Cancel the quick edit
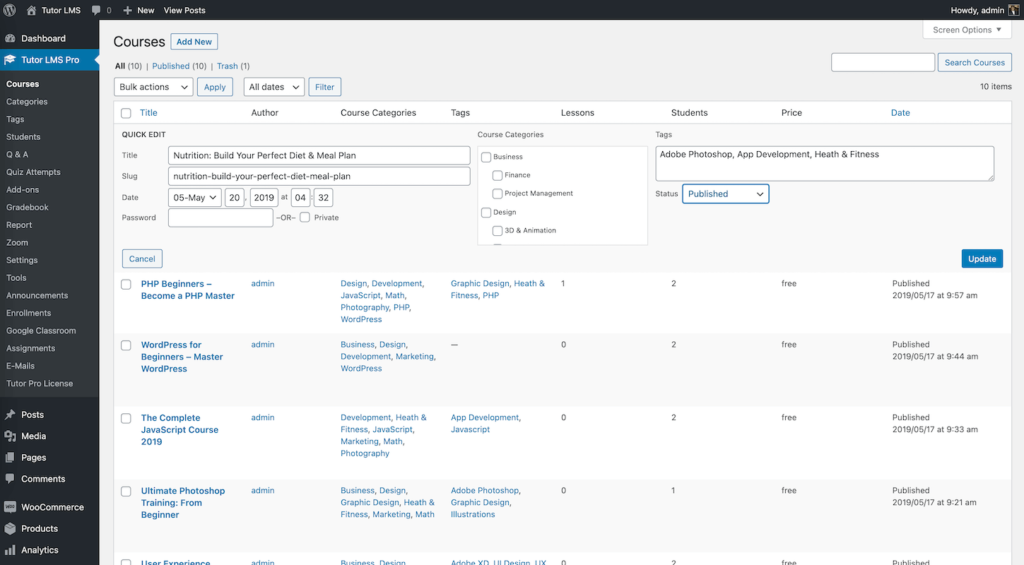Image resolution: width=1024 pixels, height=565 pixels. point(142,259)
